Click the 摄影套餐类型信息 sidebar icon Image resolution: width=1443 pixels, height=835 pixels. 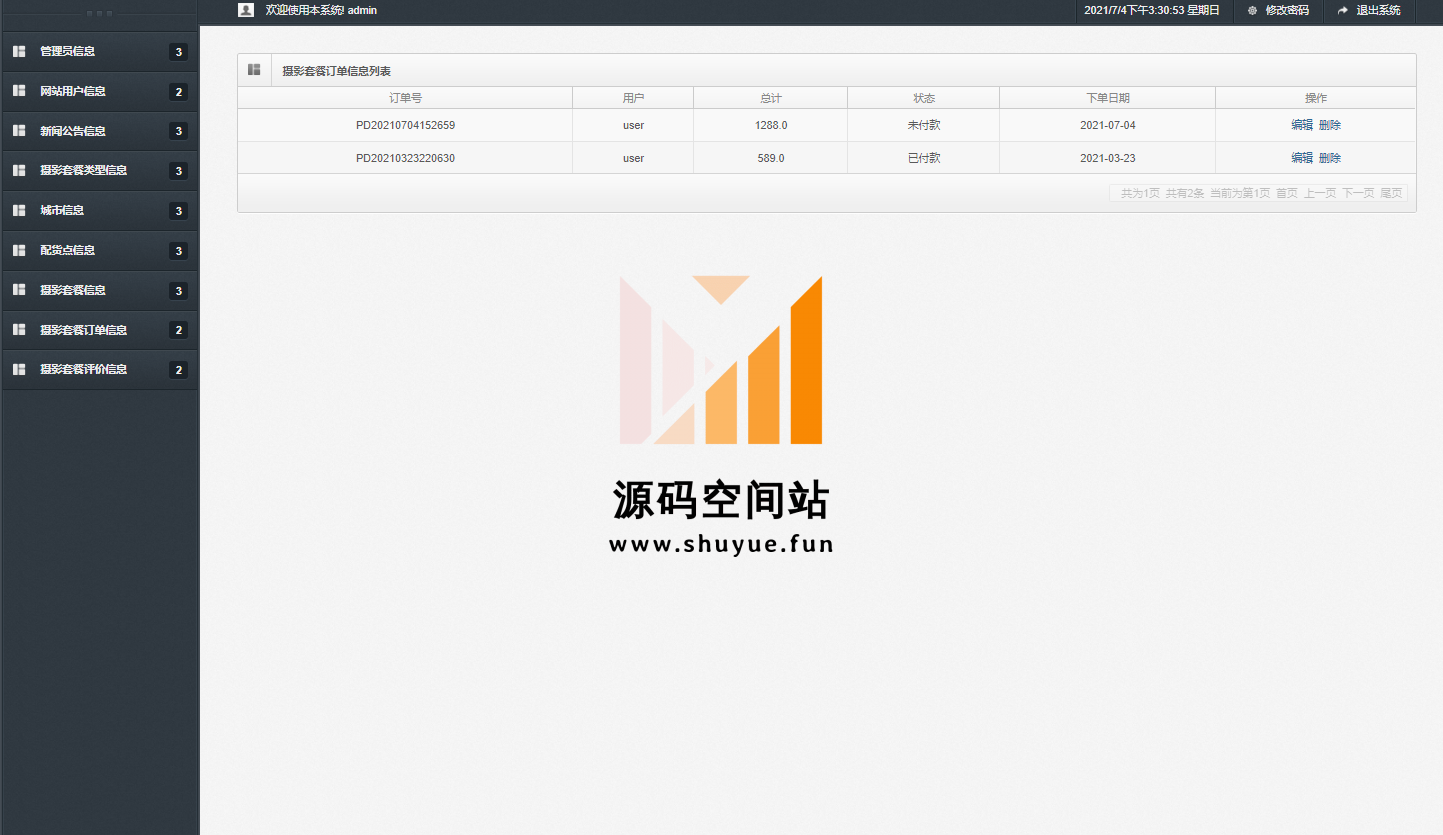[x=19, y=171]
